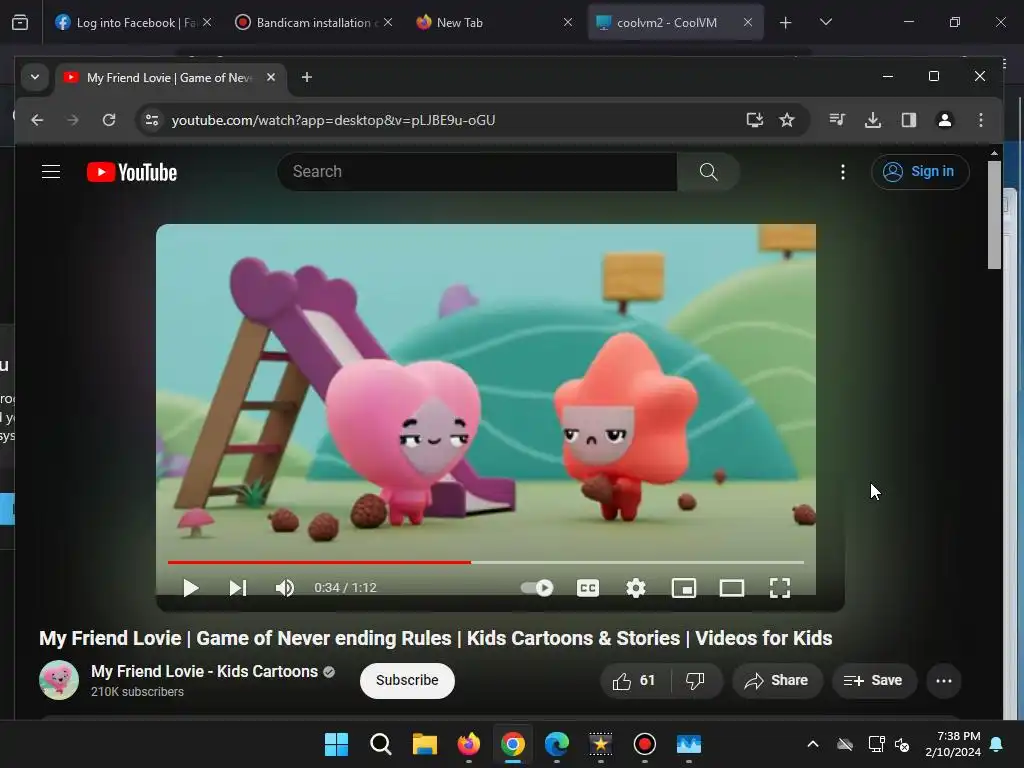The image size is (1024, 768).
Task: Save video to playlist
Action: click(874, 681)
